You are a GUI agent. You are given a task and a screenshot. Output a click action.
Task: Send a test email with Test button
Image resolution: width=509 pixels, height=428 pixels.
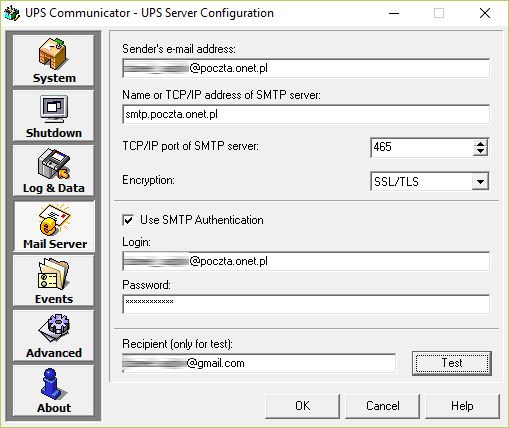(452, 363)
